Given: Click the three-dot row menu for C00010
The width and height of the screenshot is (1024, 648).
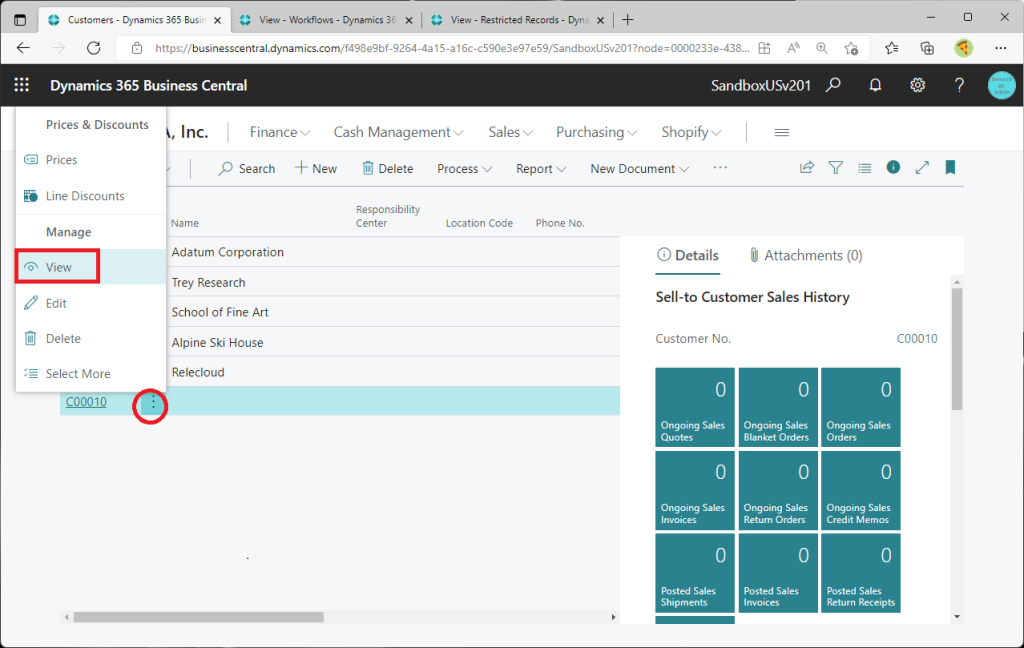Looking at the screenshot, I should (153, 402).
